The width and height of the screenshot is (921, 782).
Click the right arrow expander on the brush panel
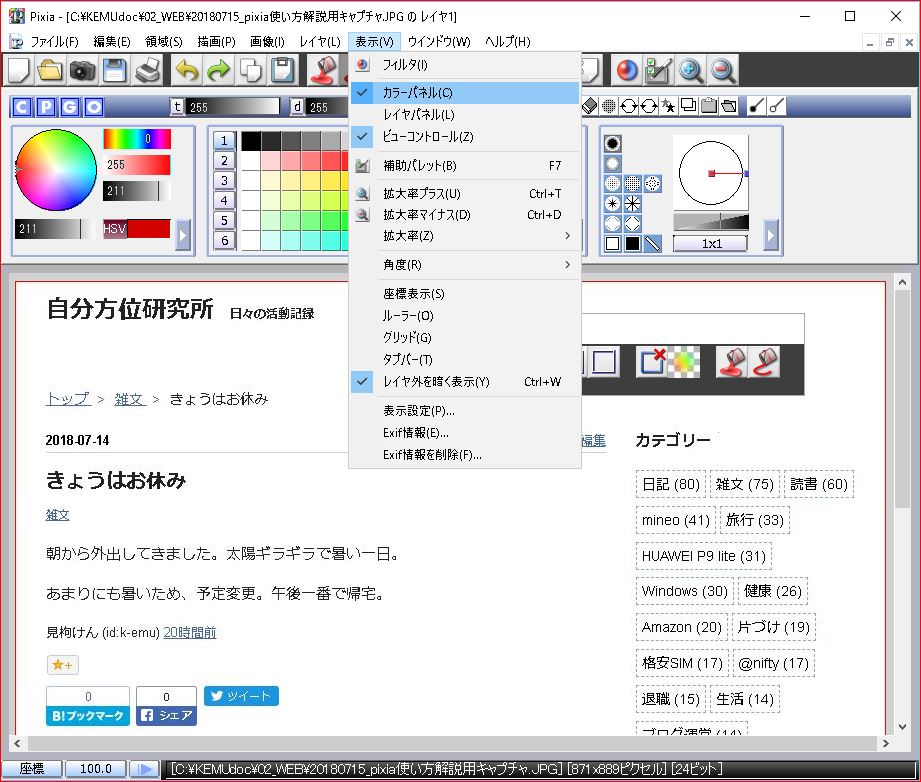(770, 236)
